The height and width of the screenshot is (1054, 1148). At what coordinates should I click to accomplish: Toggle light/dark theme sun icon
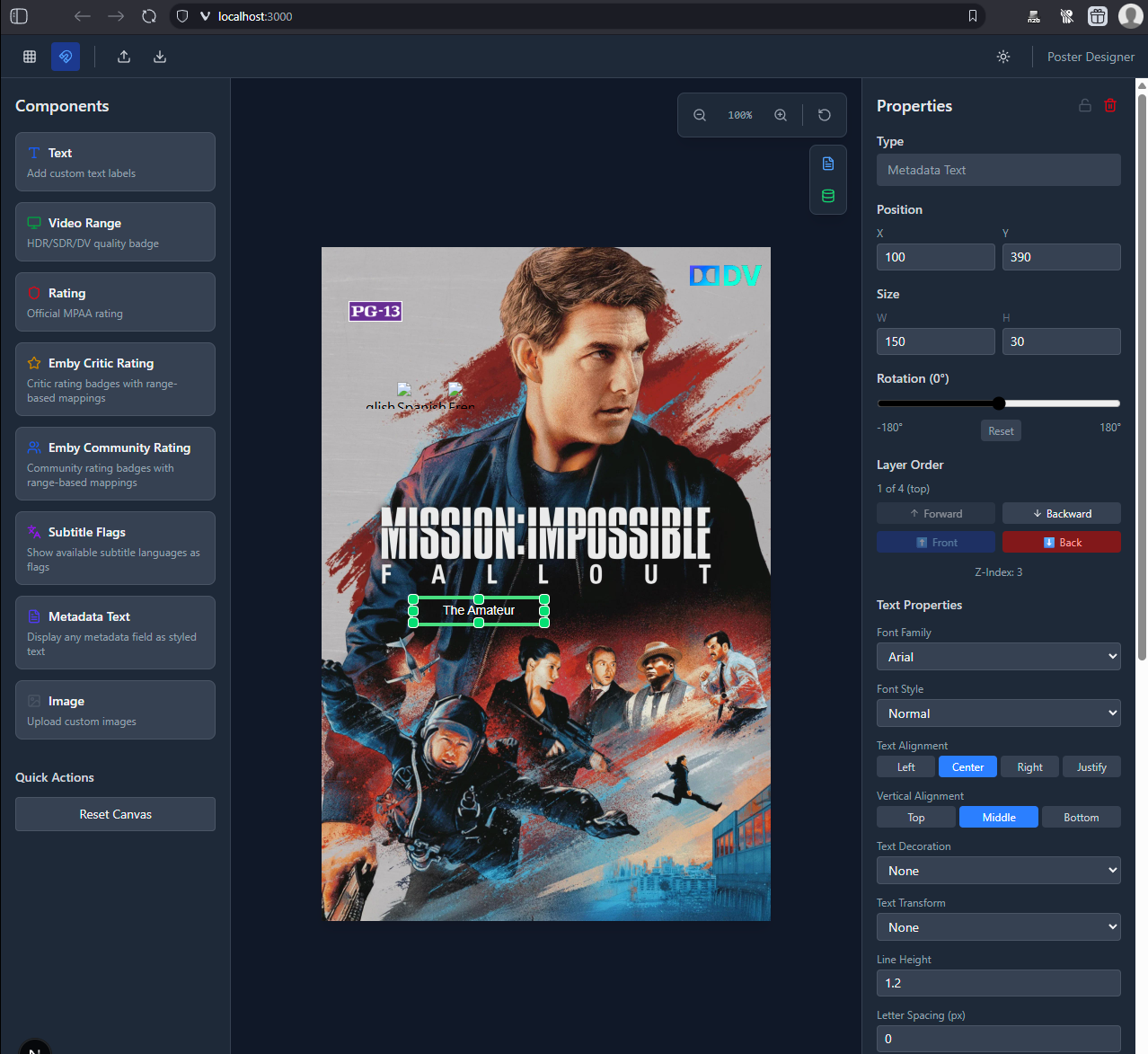click(x=1003, y=57)
